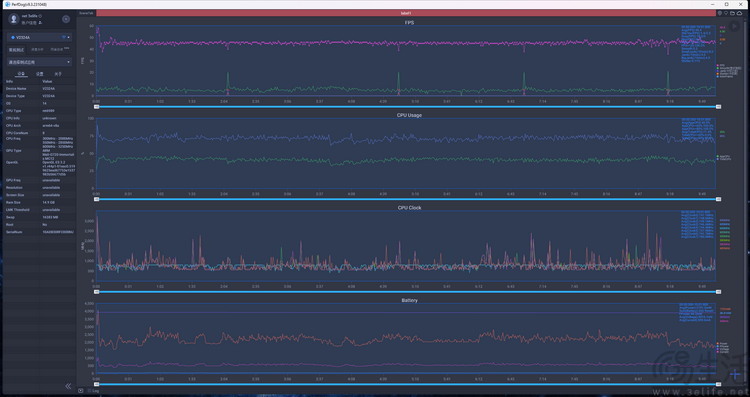Click the WiFi icon in device selector
The width and height of the screenshot is (750, 397).
click(x=63, y=37)
